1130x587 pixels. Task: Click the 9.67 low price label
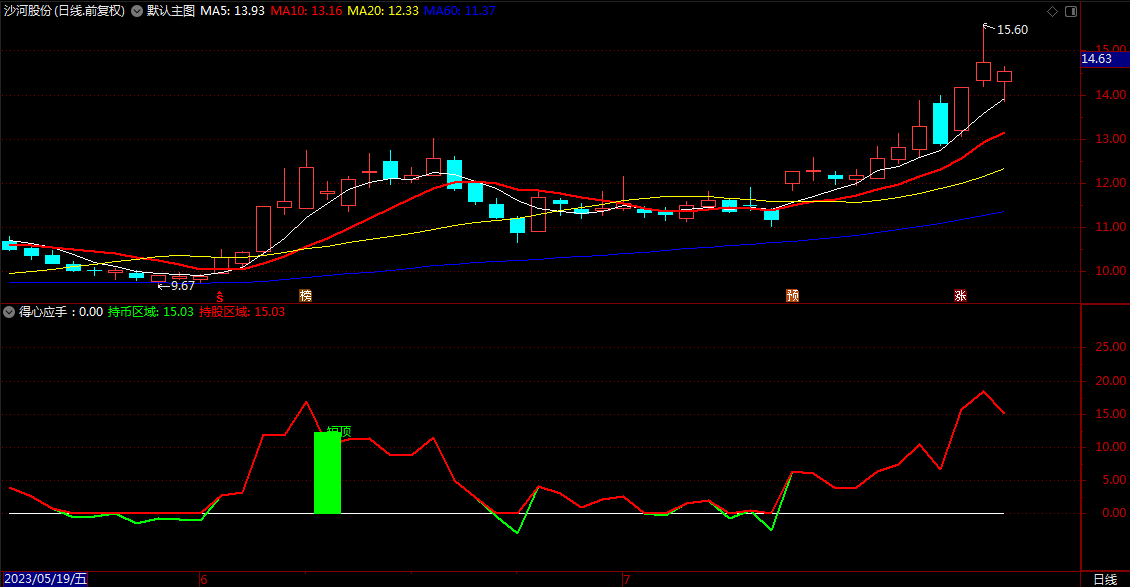(x=182, y=286)
